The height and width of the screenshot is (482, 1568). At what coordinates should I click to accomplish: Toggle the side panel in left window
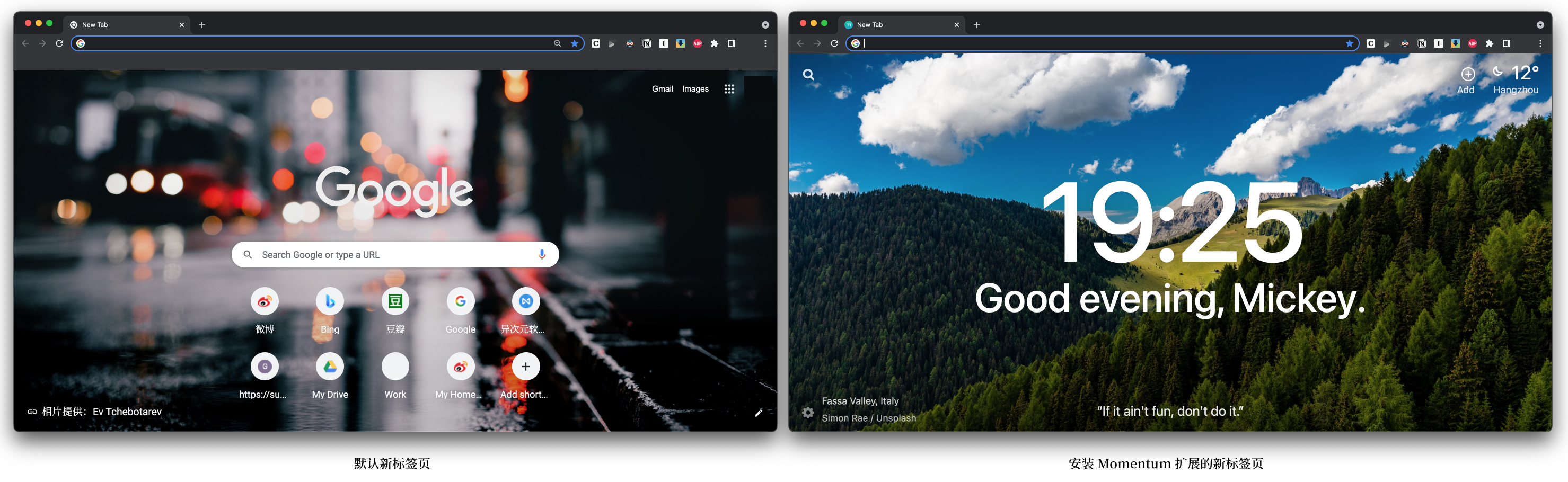[732, 43]
